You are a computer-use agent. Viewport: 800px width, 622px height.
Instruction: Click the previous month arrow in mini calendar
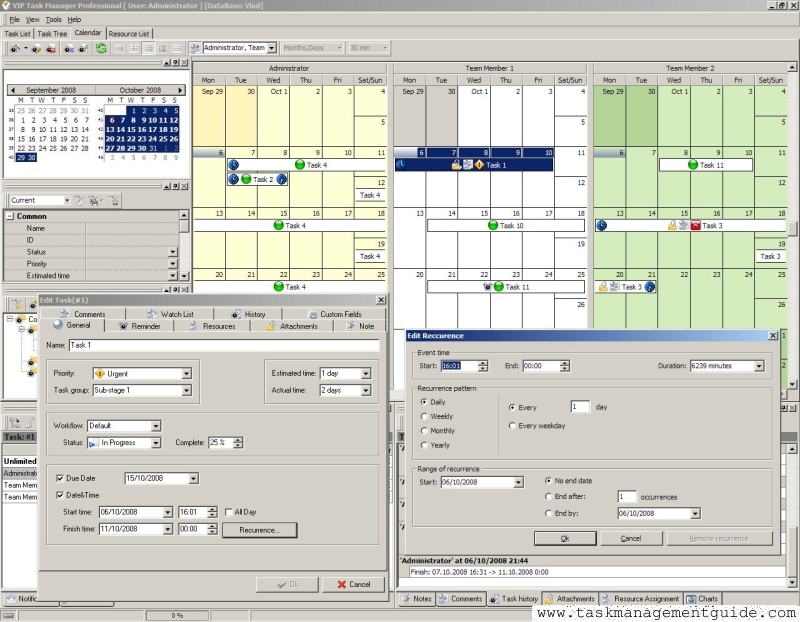coord(12,90)
